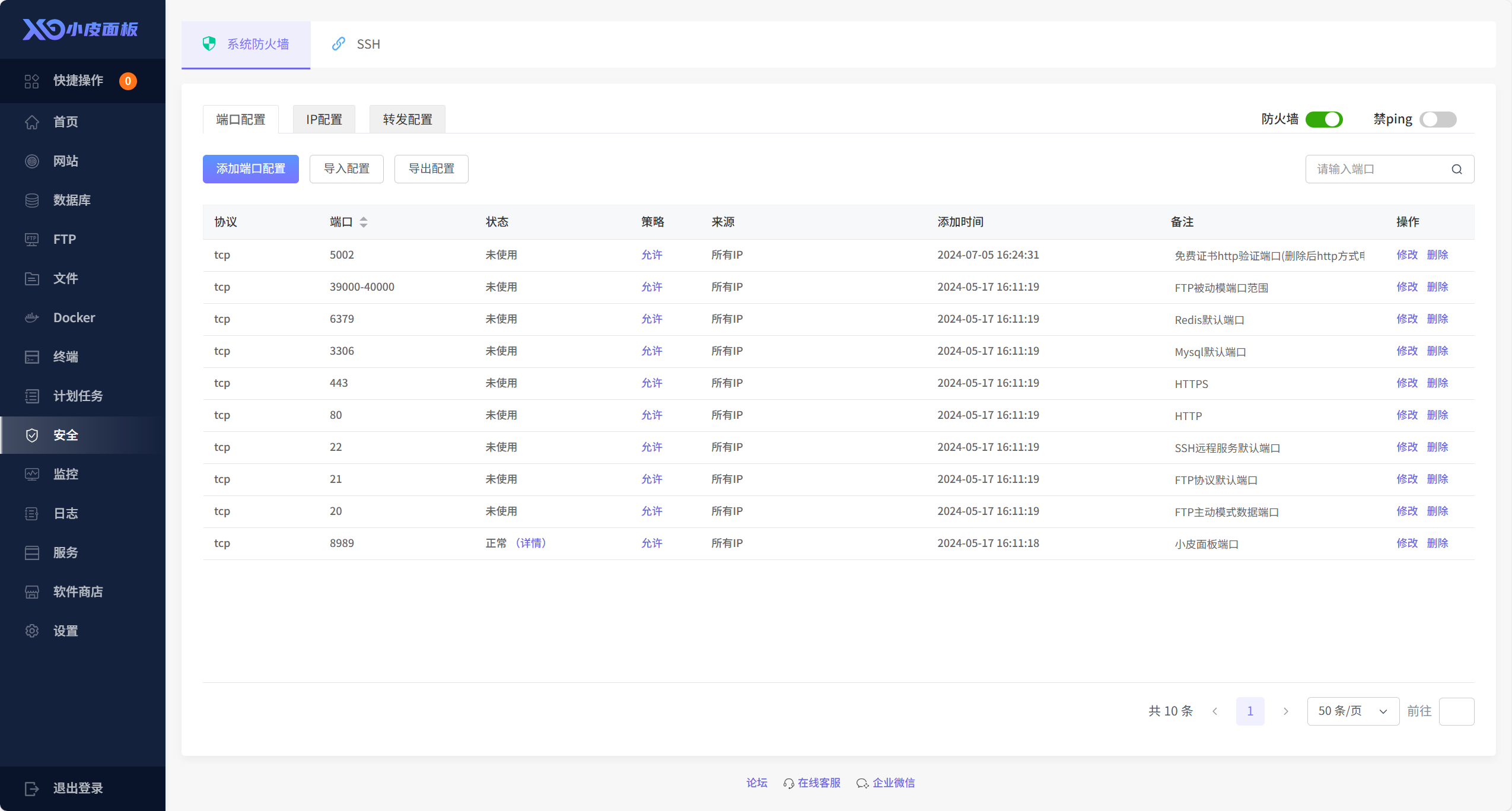Image resolution: width=1512 pixels, height=811 pixels.
Task: Click 详情 link for port 8989
Action: point(530,543)
